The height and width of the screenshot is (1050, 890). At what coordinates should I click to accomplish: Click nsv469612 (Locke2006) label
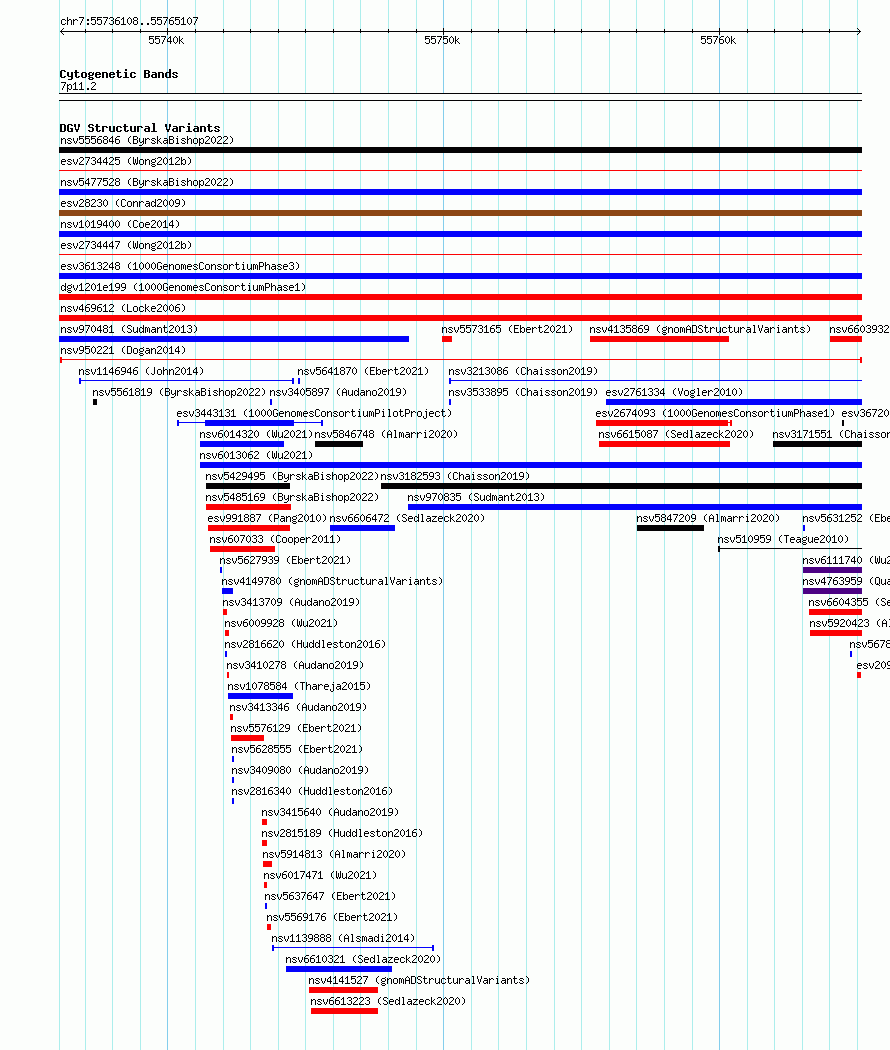point(123,308)
